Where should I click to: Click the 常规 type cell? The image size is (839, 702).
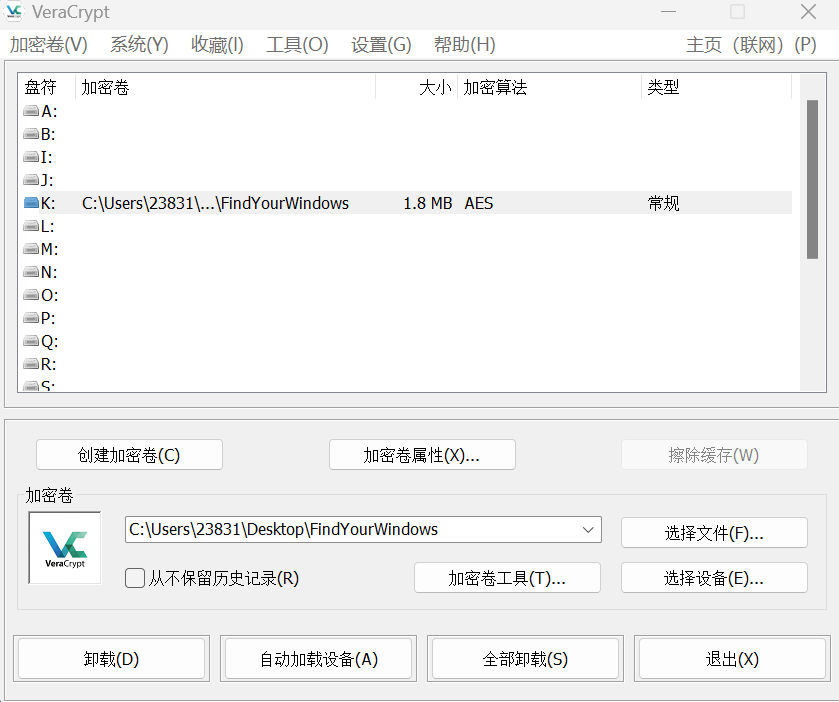[663, 203]
